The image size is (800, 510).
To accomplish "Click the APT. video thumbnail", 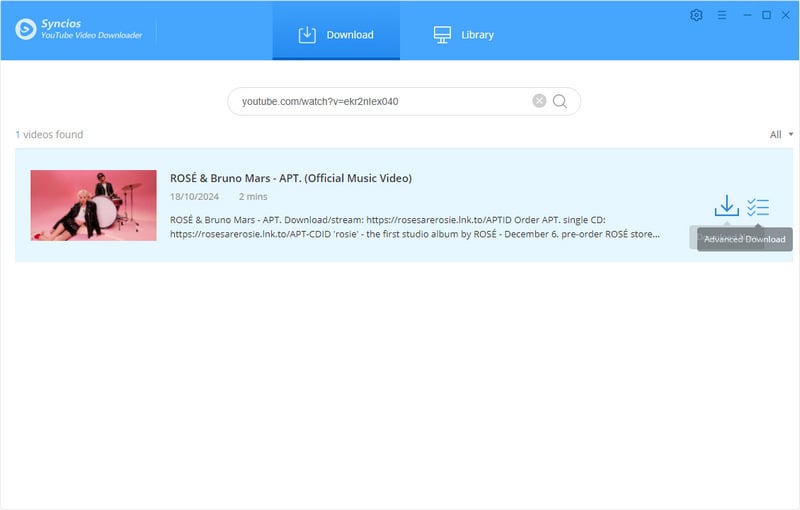I will (93, 205).
